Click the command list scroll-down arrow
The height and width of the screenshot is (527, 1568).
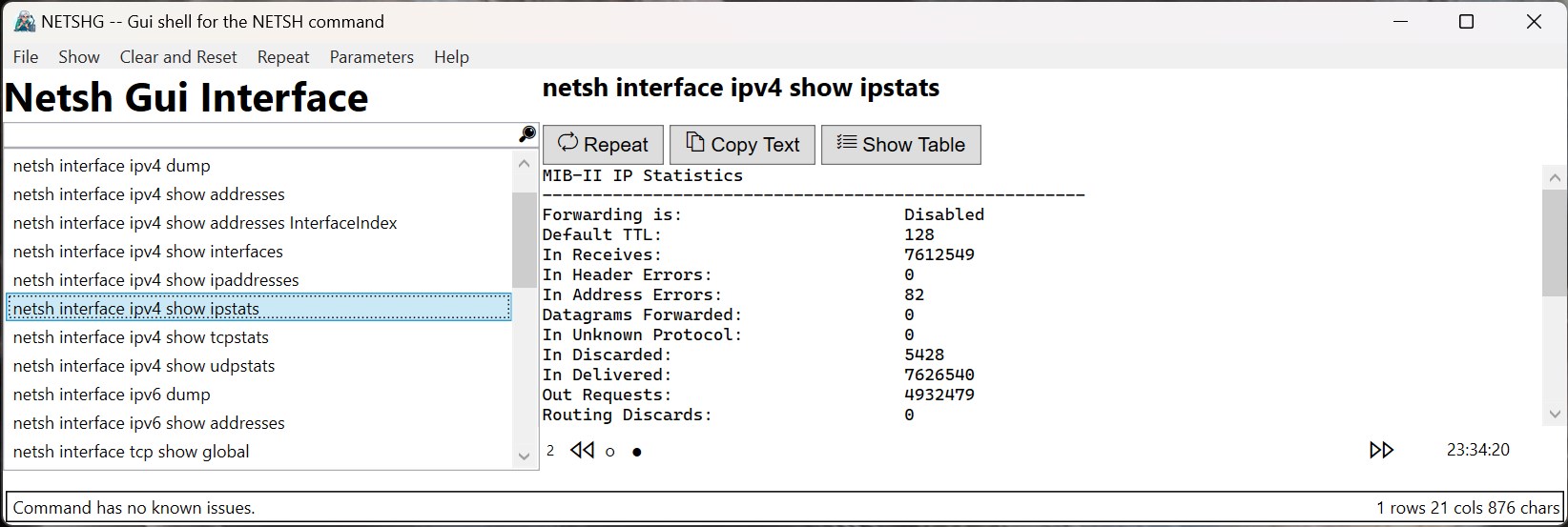pos(524,456)
